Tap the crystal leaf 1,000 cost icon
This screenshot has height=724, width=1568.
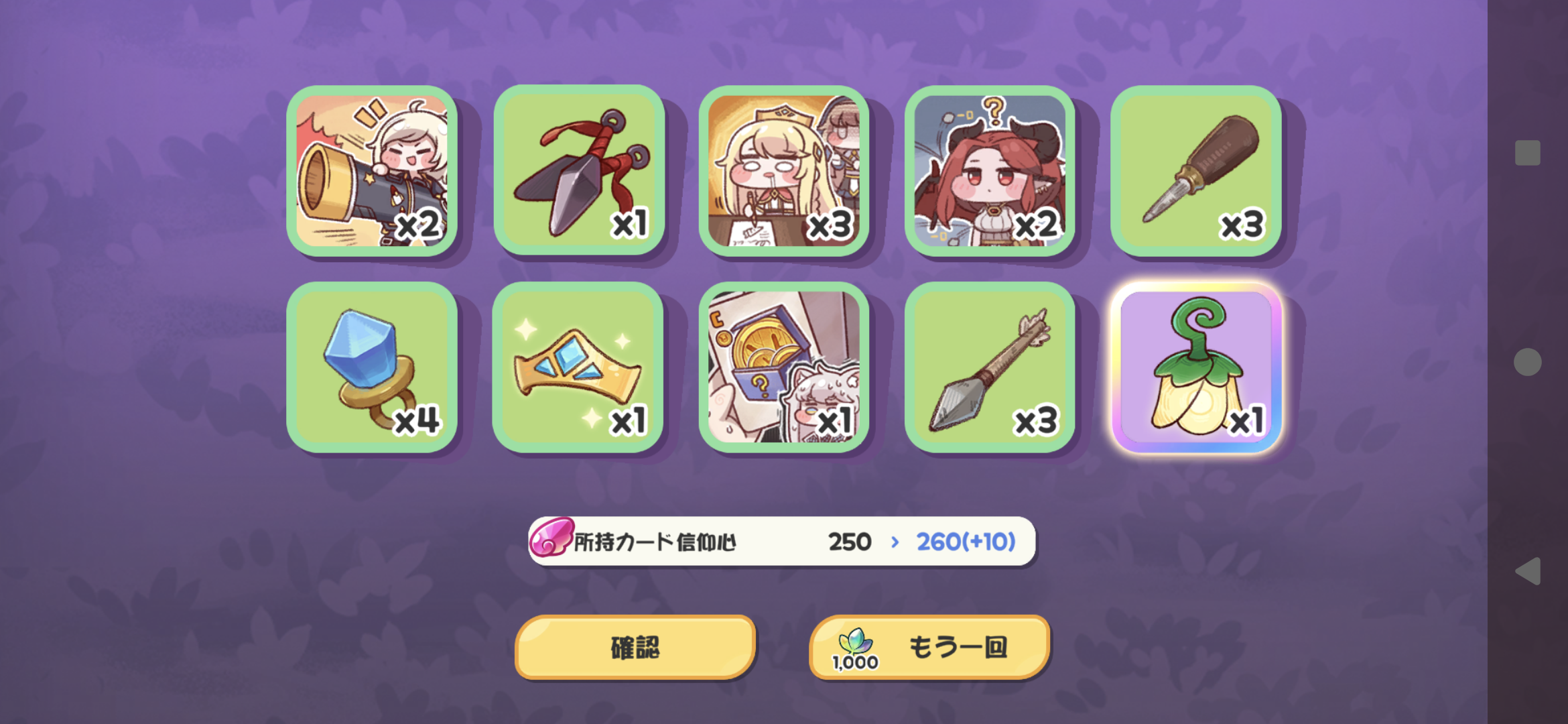click(855, 650)
